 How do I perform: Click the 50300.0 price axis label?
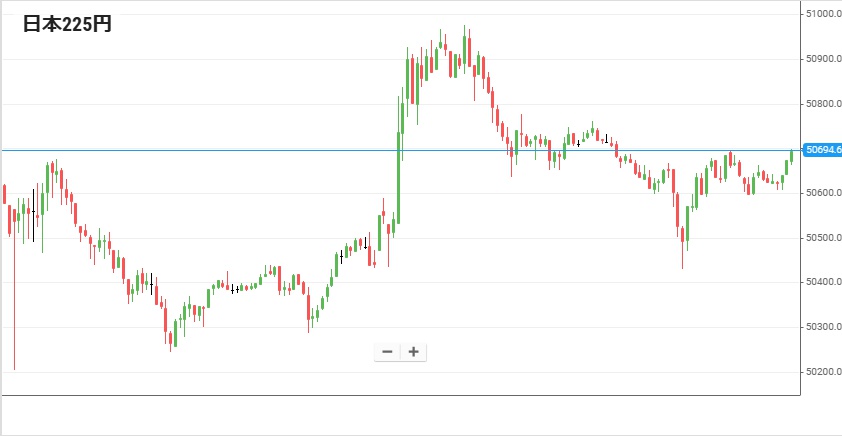822,327
